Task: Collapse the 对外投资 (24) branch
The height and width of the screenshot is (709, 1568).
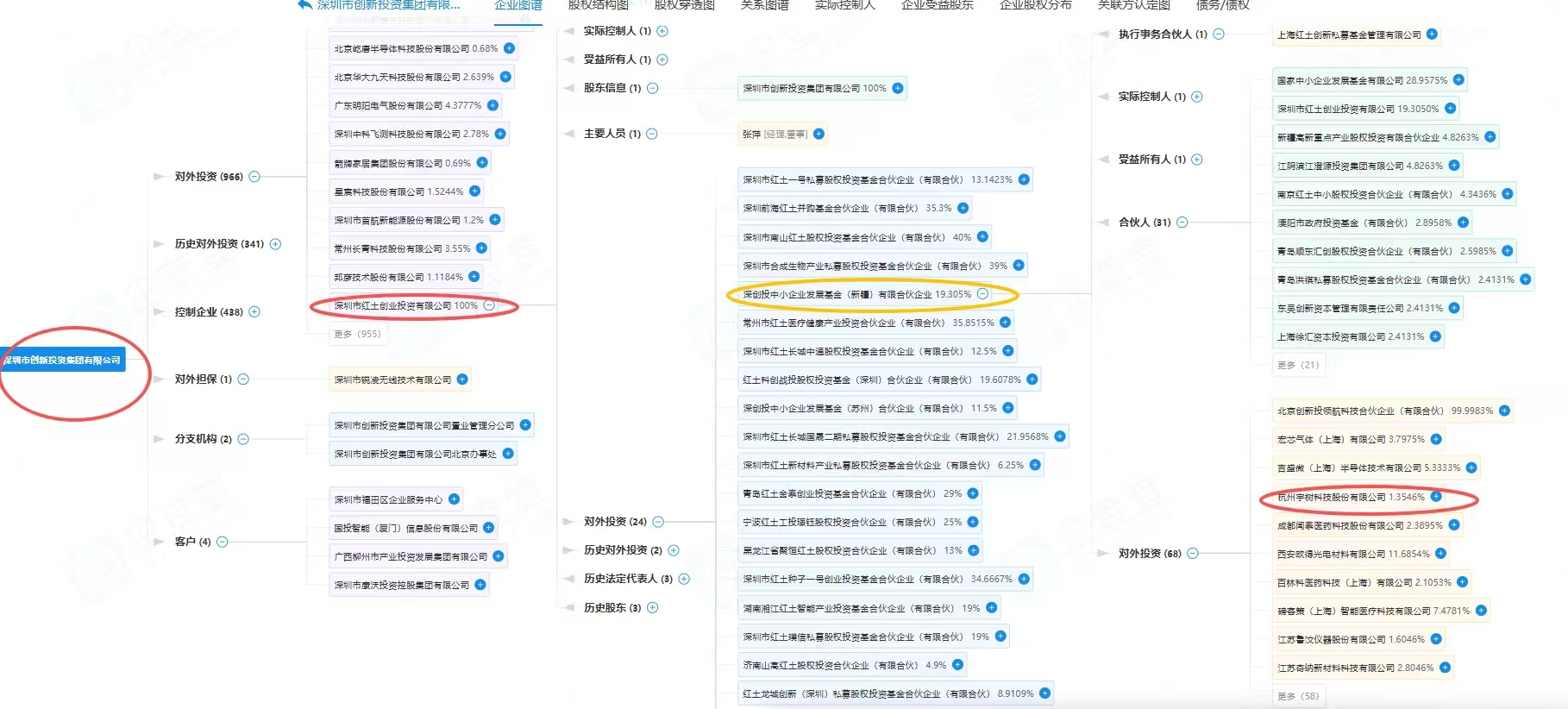Action: (658, 522)
